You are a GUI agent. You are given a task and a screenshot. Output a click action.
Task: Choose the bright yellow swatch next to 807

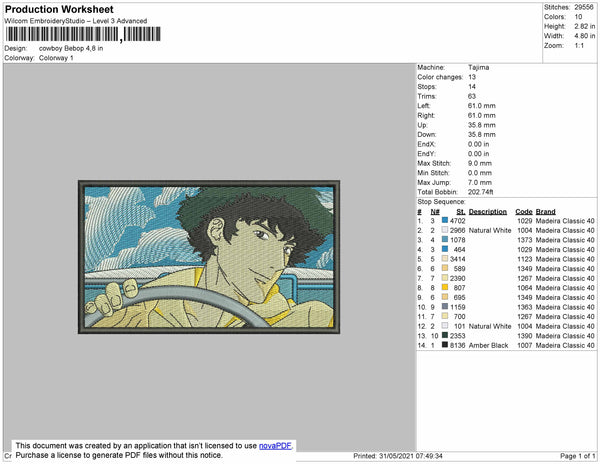(445, 287)
